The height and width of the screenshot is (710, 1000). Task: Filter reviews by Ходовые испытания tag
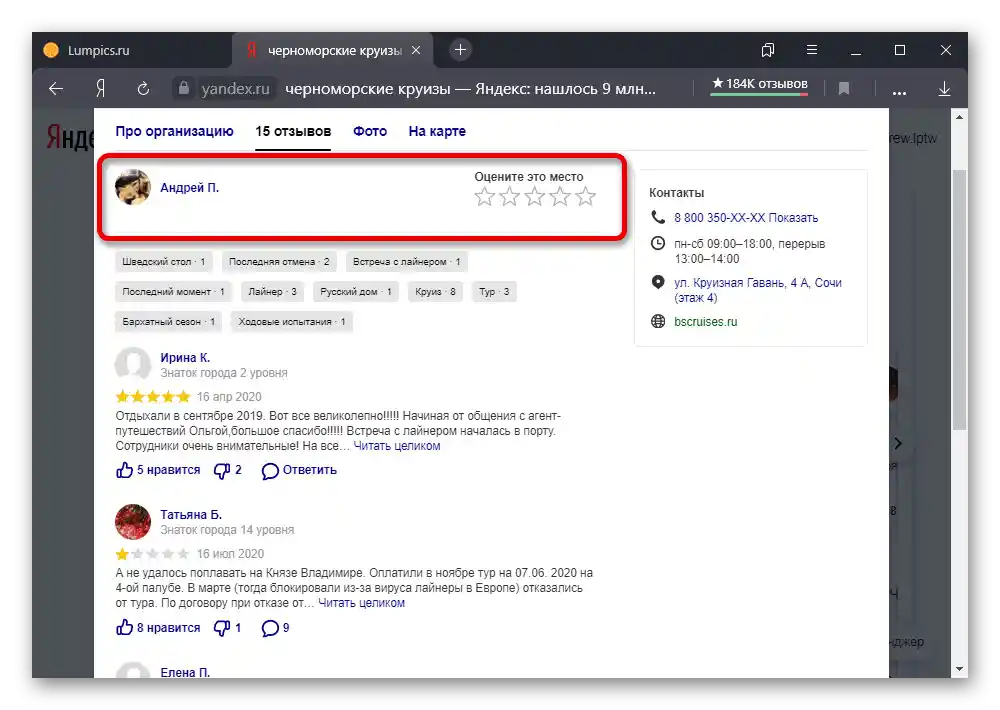(292, 322)
